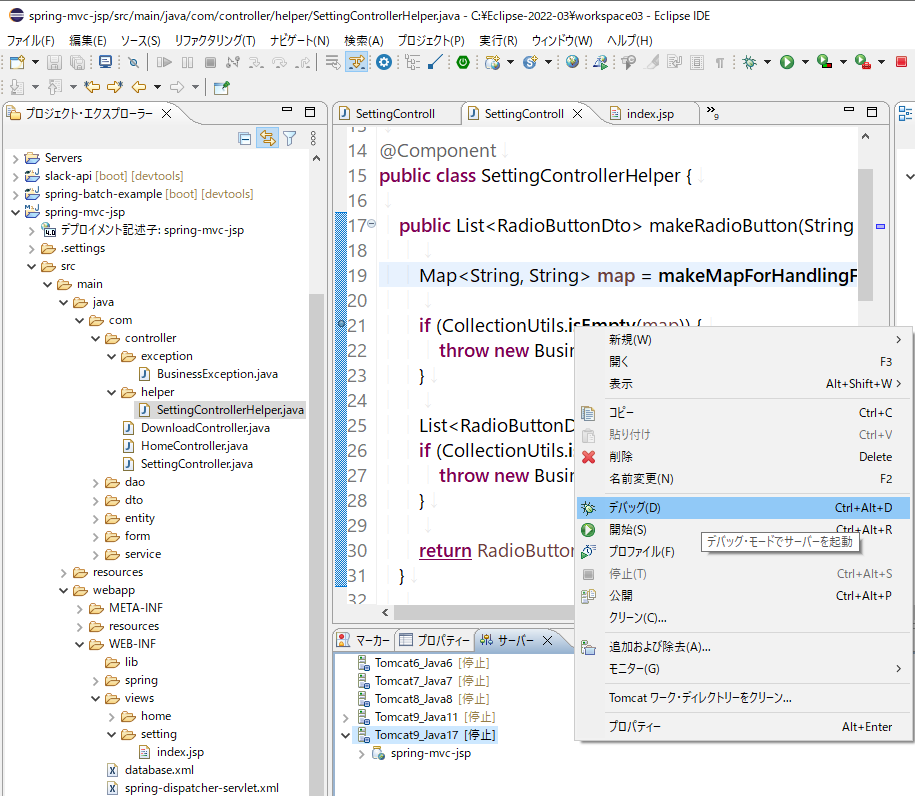Screen dimensions: 915x796
Task: Show hidden editor tabs list chevron
Action: [x=713, y=111]
